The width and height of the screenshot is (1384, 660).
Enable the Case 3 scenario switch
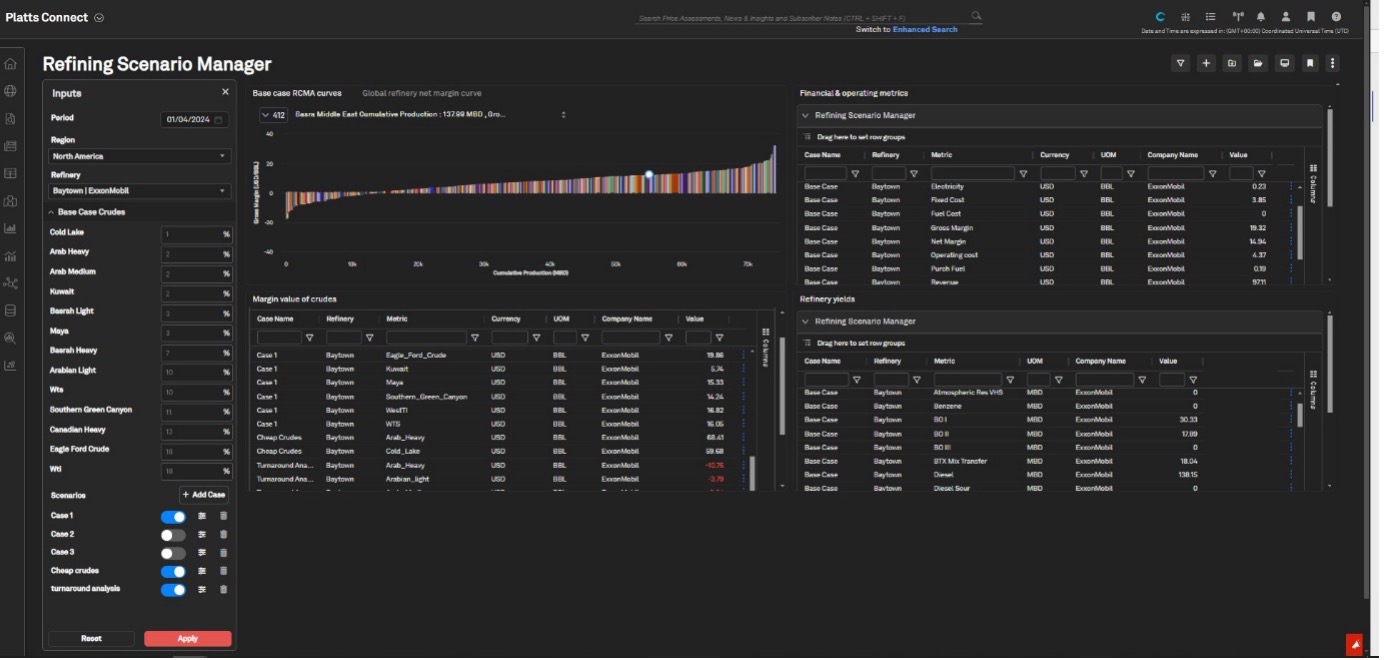click(173, 553)
